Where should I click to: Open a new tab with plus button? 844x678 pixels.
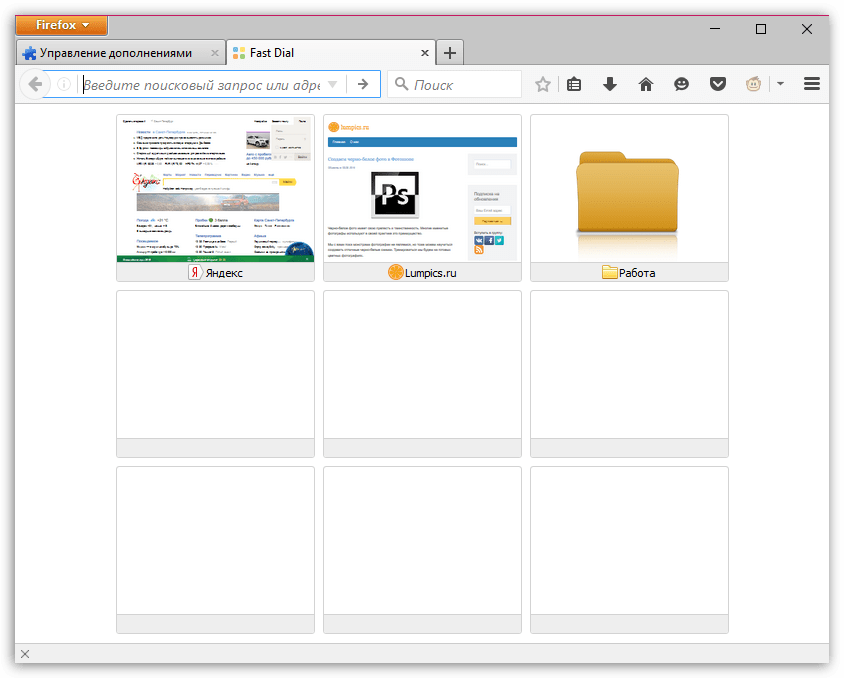(x=451, y=53)
